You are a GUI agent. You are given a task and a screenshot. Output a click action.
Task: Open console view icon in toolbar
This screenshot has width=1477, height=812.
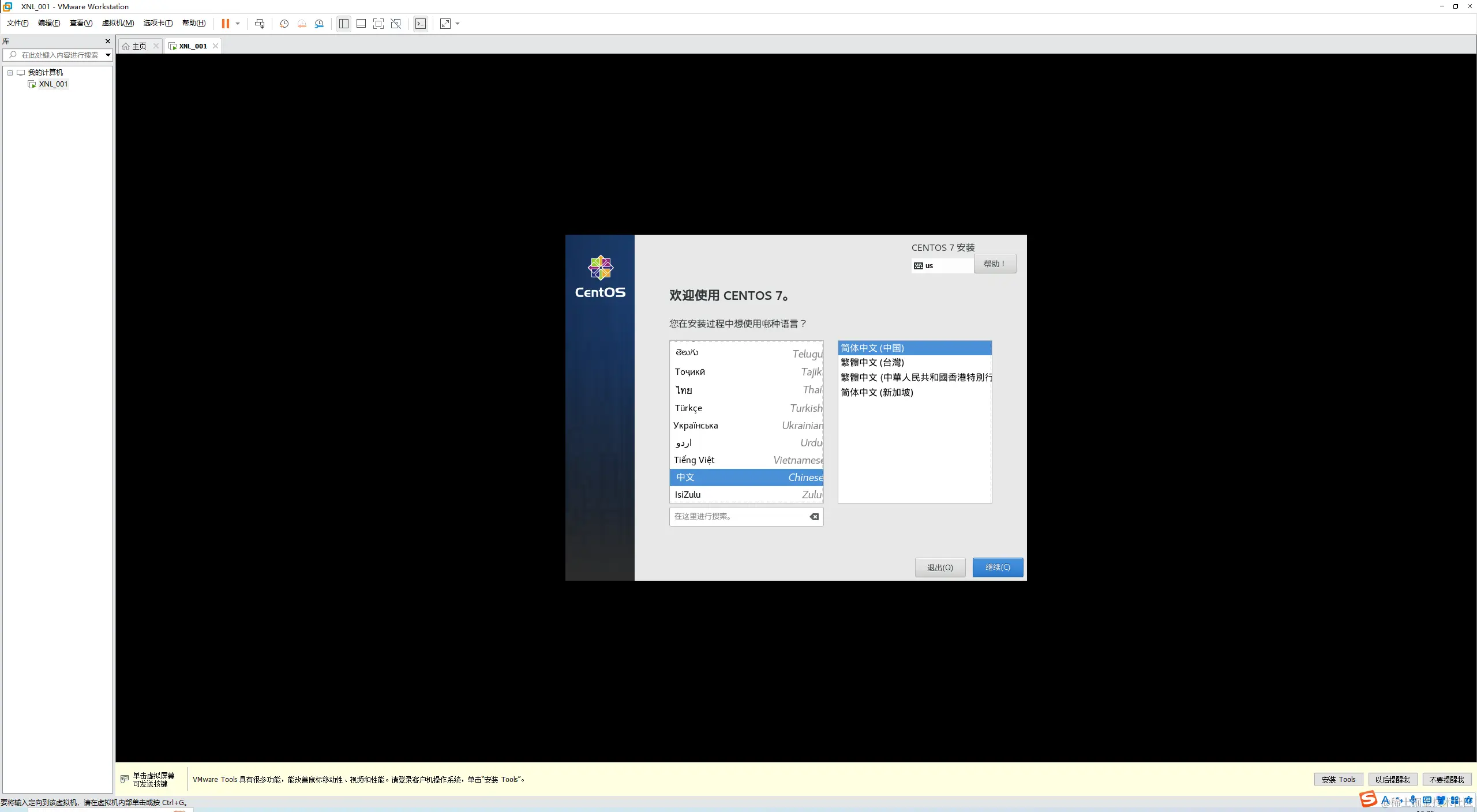pos(421,24)
